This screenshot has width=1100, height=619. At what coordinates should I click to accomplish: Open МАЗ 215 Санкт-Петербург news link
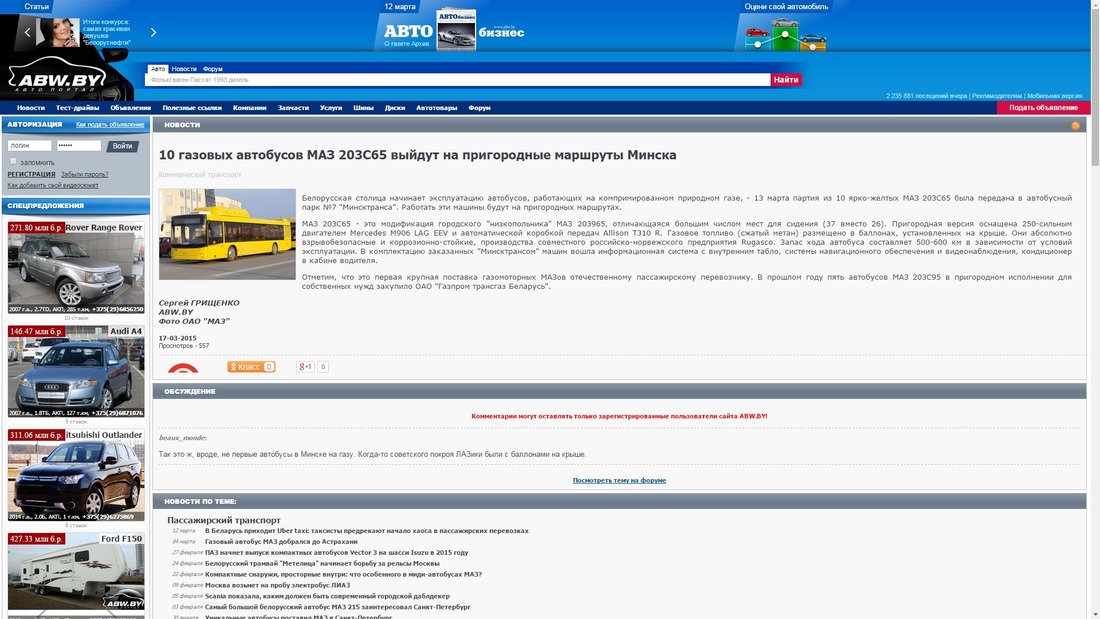337,607
